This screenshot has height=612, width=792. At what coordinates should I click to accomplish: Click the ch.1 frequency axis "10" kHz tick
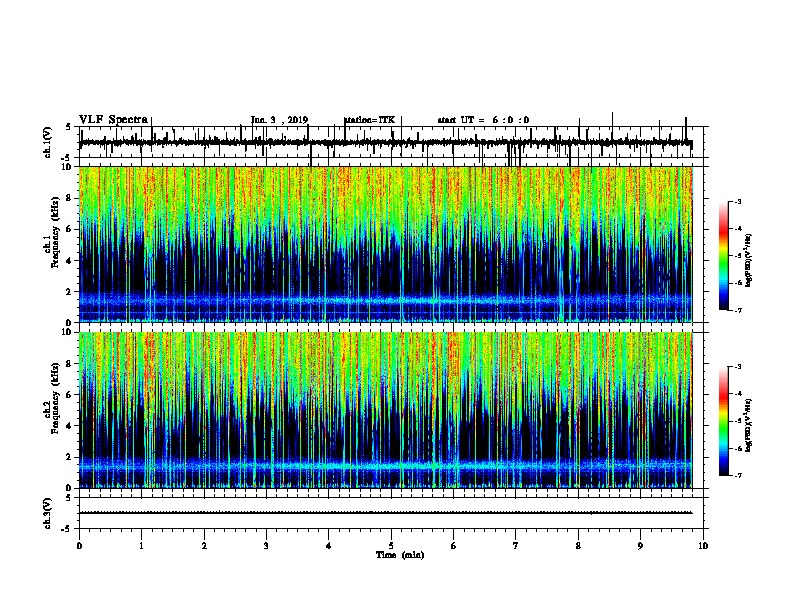[67, 167]
